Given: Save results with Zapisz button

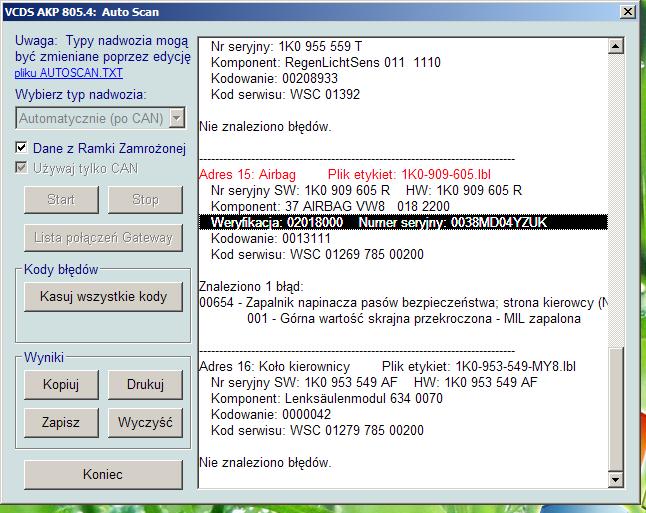Looking at the screenshot, I should pyautogui.click(x=61, y=423).
